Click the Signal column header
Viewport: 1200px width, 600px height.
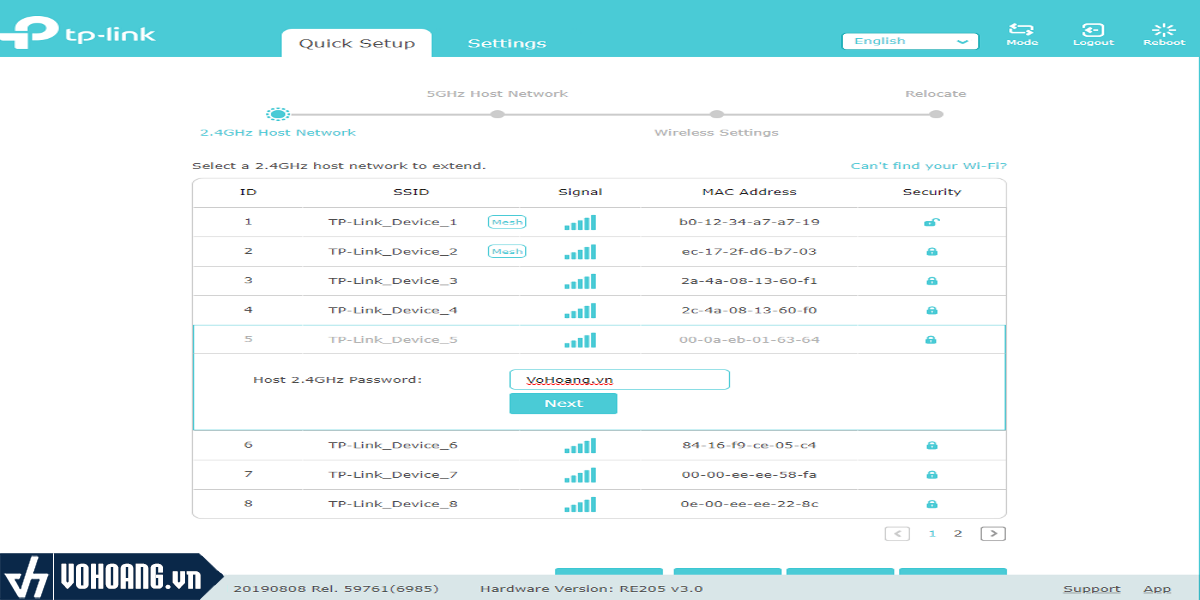(x=580, y=192)
